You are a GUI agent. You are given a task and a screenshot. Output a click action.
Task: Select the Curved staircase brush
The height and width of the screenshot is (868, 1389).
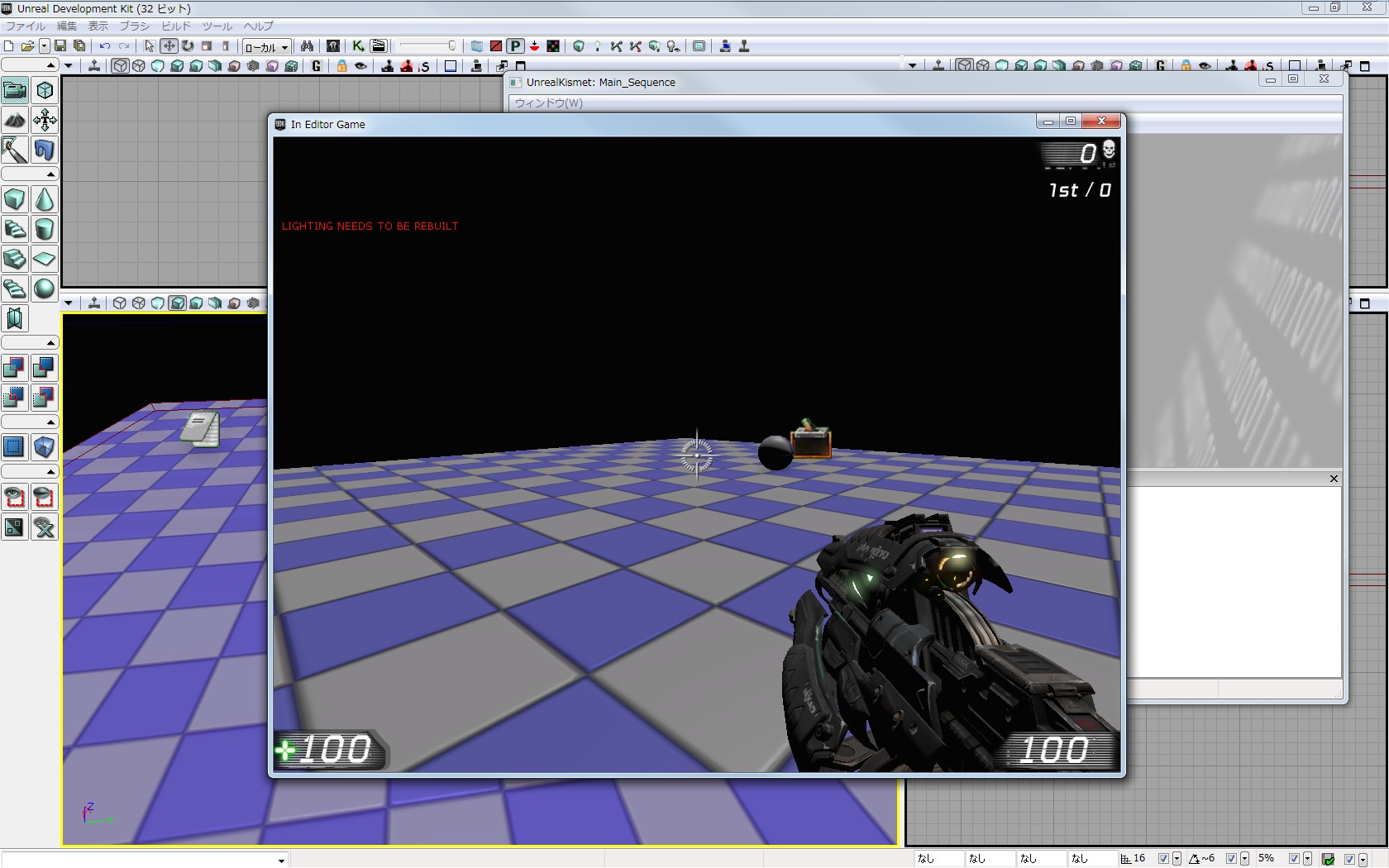coord(15,229)
